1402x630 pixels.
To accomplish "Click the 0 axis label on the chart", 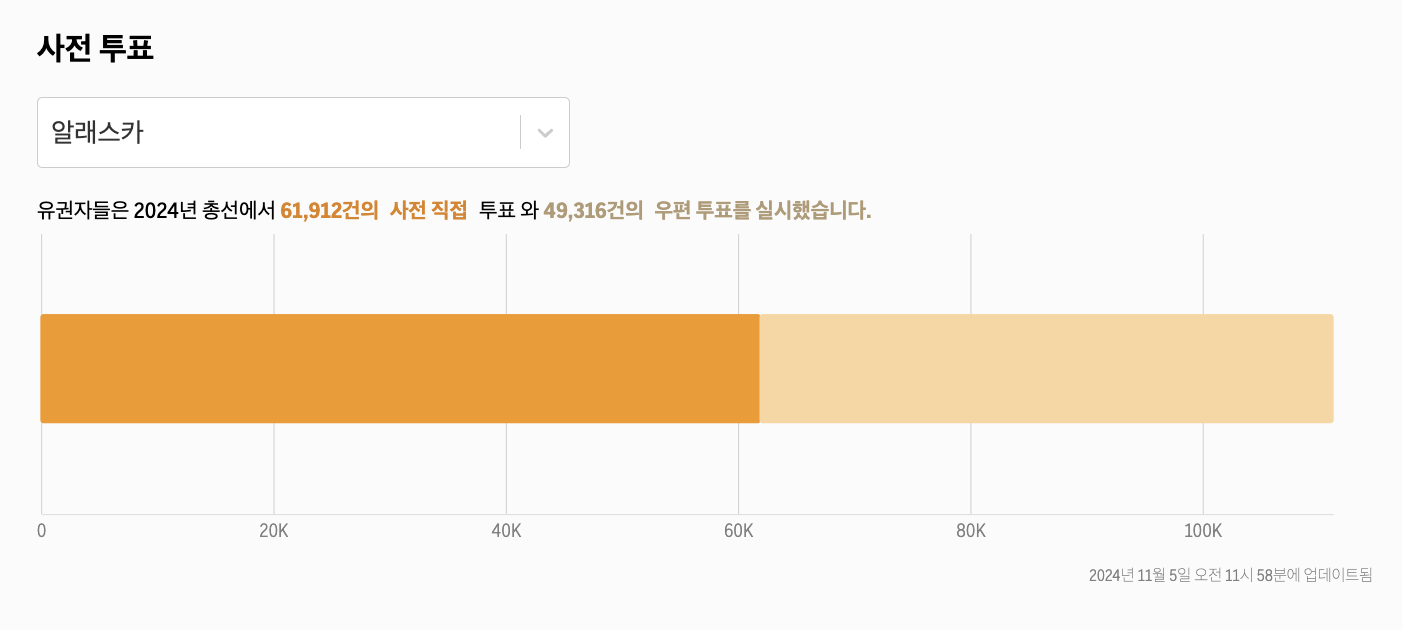I will (41, 531).
